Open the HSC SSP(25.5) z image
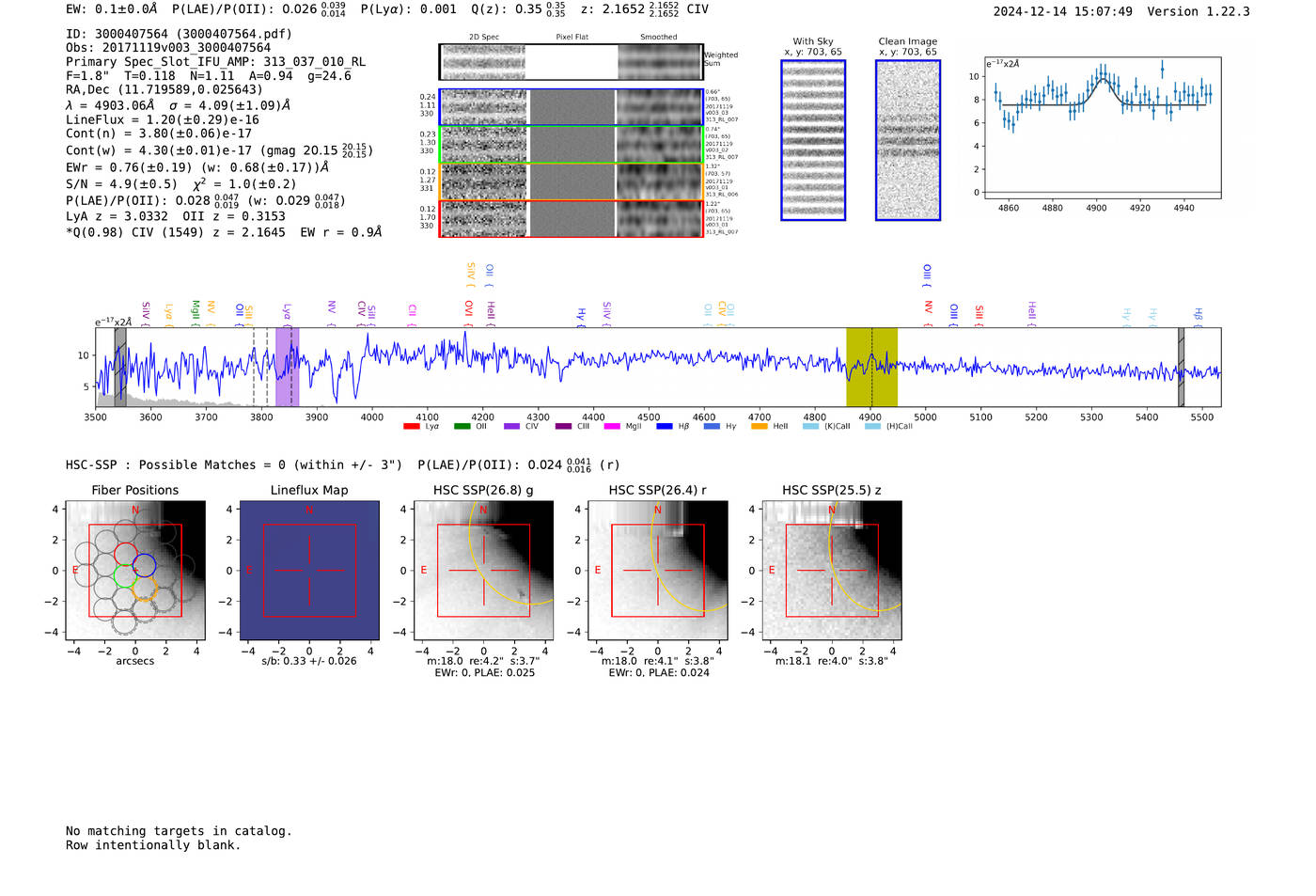Image resolution: width=1316 pixels, height=896 pixels. (x=831, y=571)
